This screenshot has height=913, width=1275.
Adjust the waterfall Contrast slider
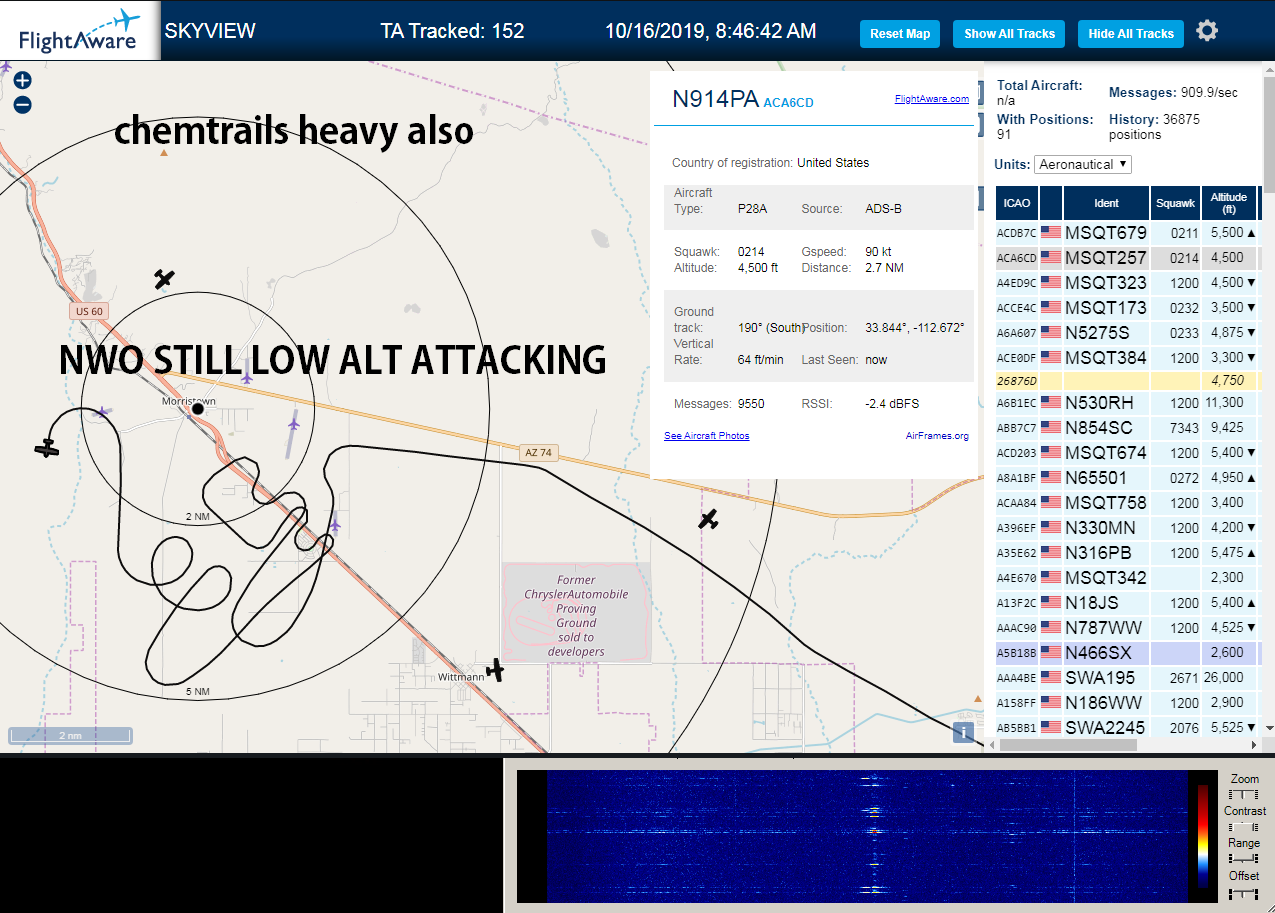click(1245, 826)
